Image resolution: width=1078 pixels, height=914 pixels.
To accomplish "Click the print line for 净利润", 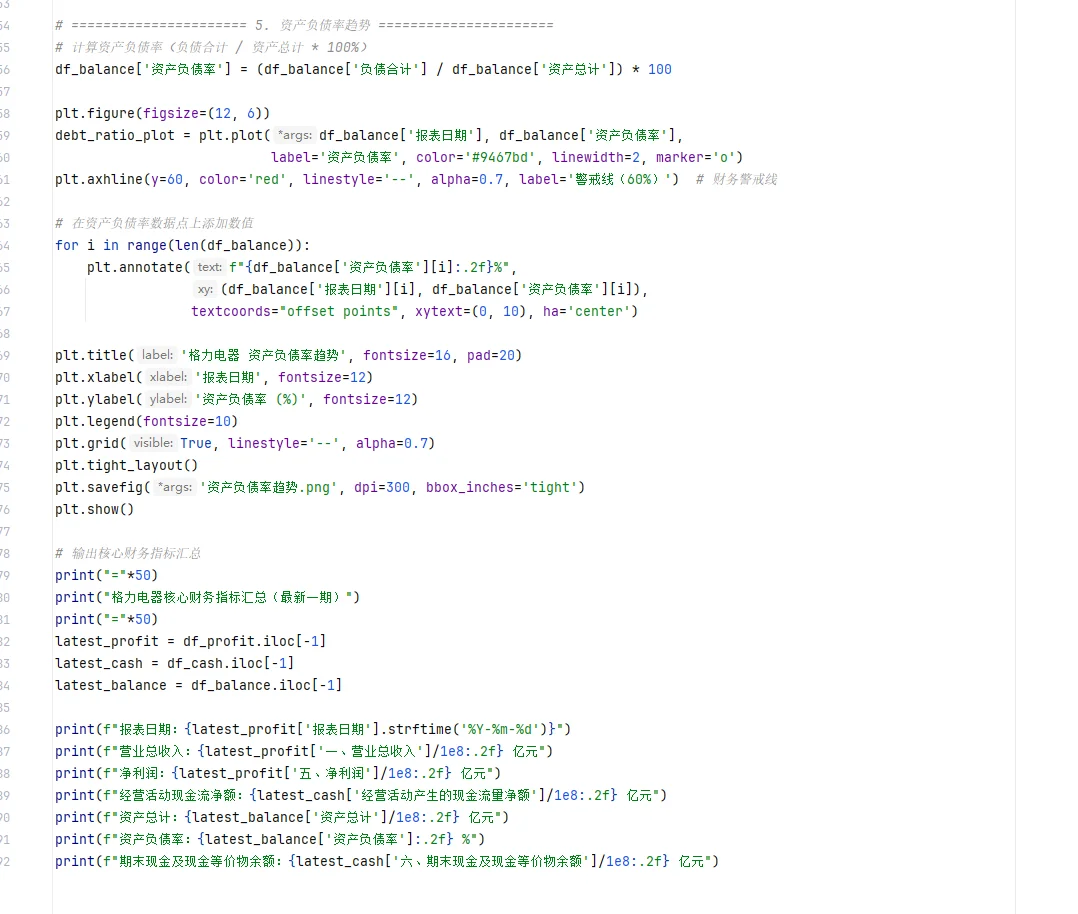I will [x=278, y=774].
